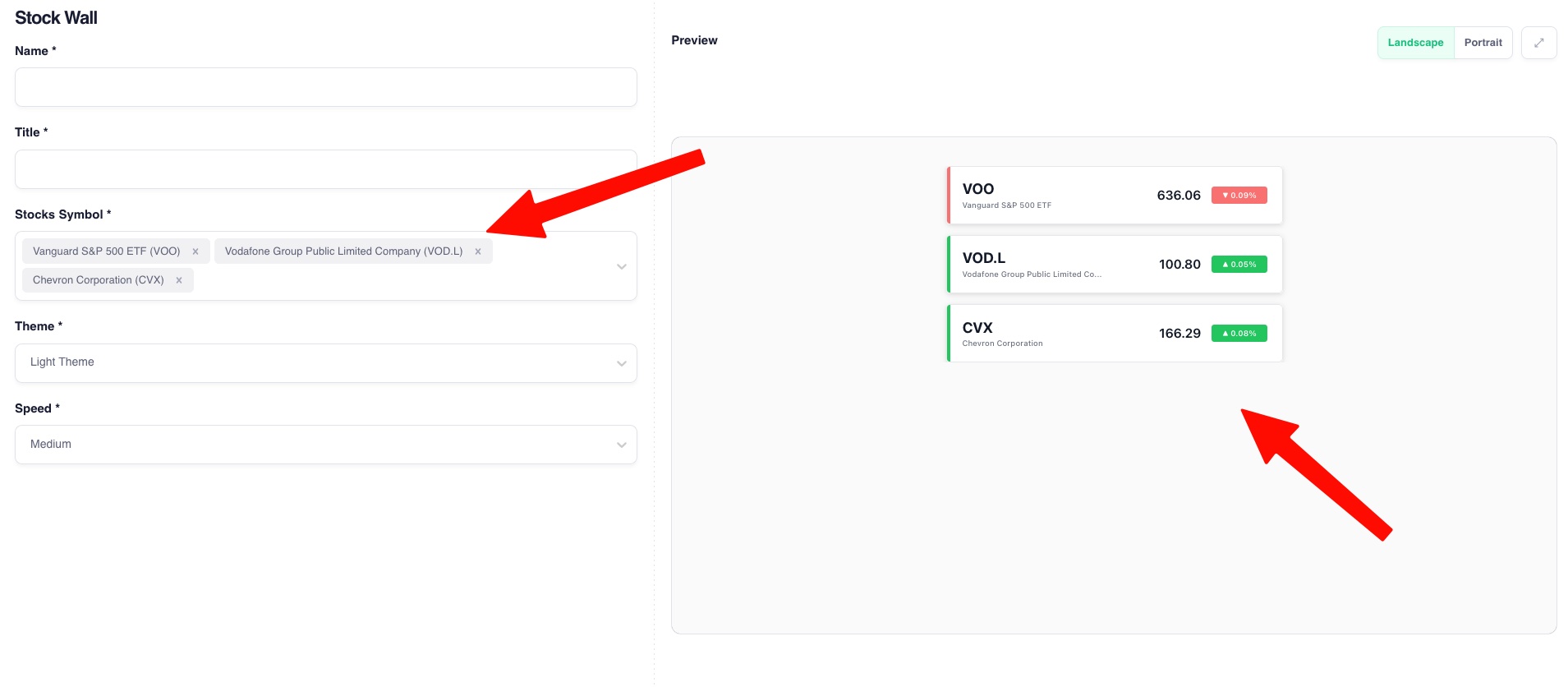1568x687 pixels.
Task: Click the green 0.05% change badge
Action: pyautogui.click(x=1239, y=265)
